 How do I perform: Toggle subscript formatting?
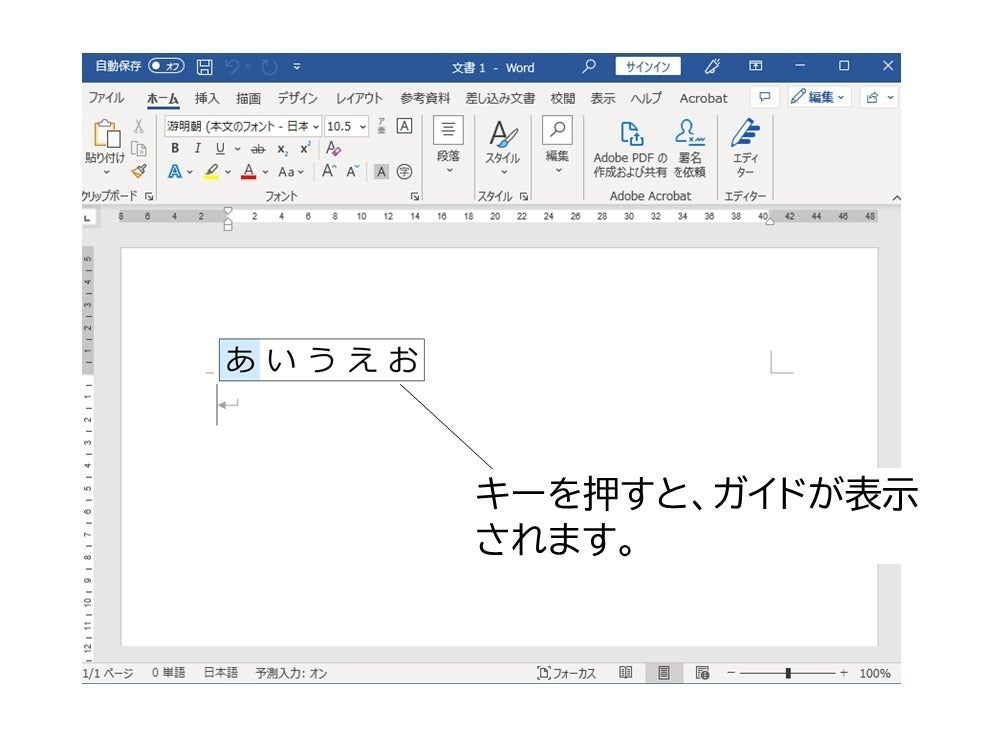[283, 148]
